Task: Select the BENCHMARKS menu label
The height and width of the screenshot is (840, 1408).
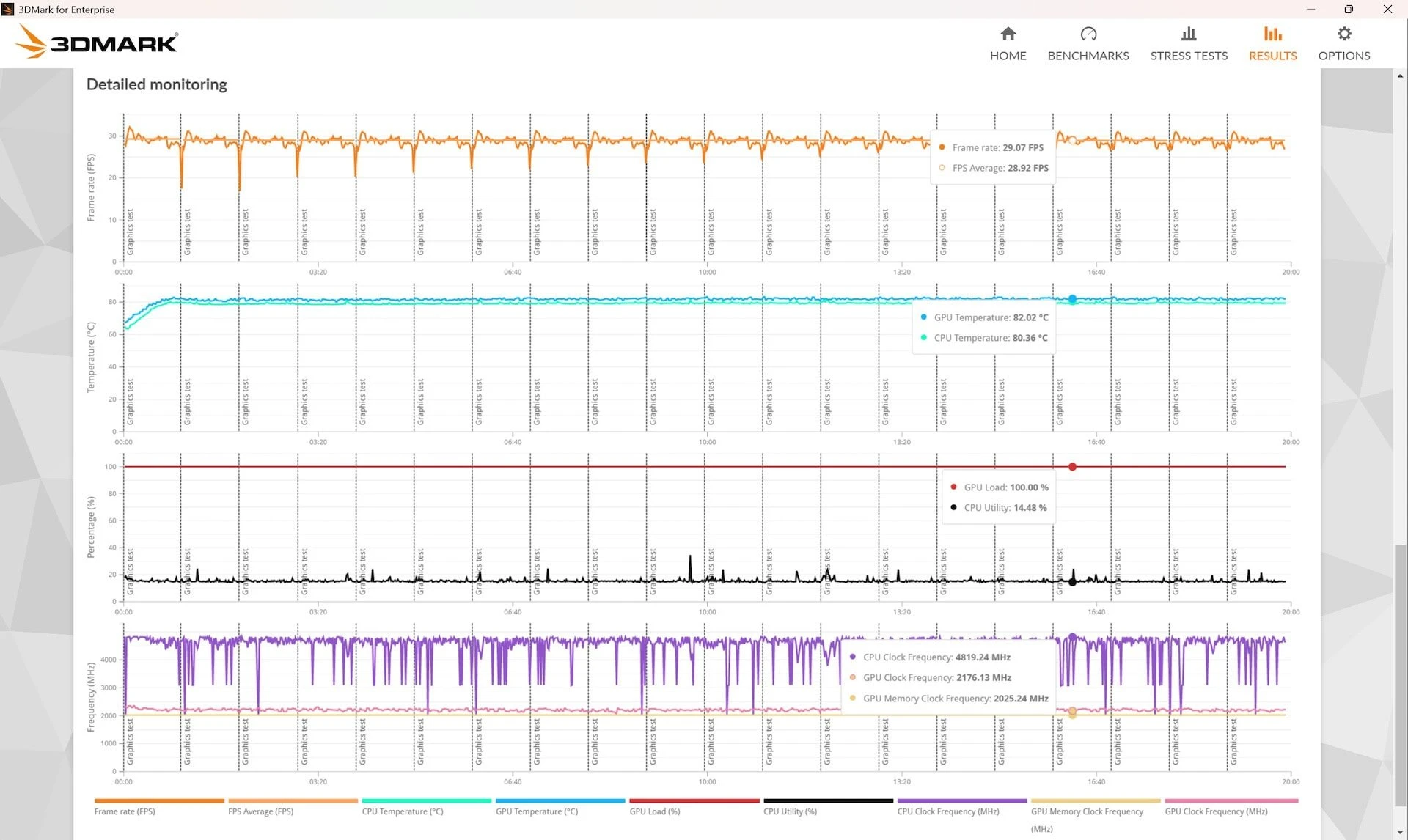Action: click(1088, 56)
